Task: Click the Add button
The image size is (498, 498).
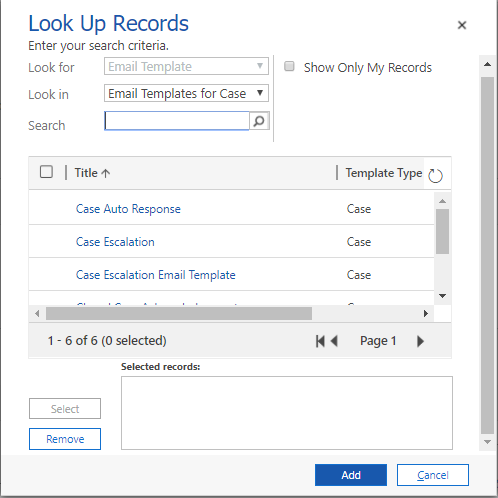Action: click(351, 475)
